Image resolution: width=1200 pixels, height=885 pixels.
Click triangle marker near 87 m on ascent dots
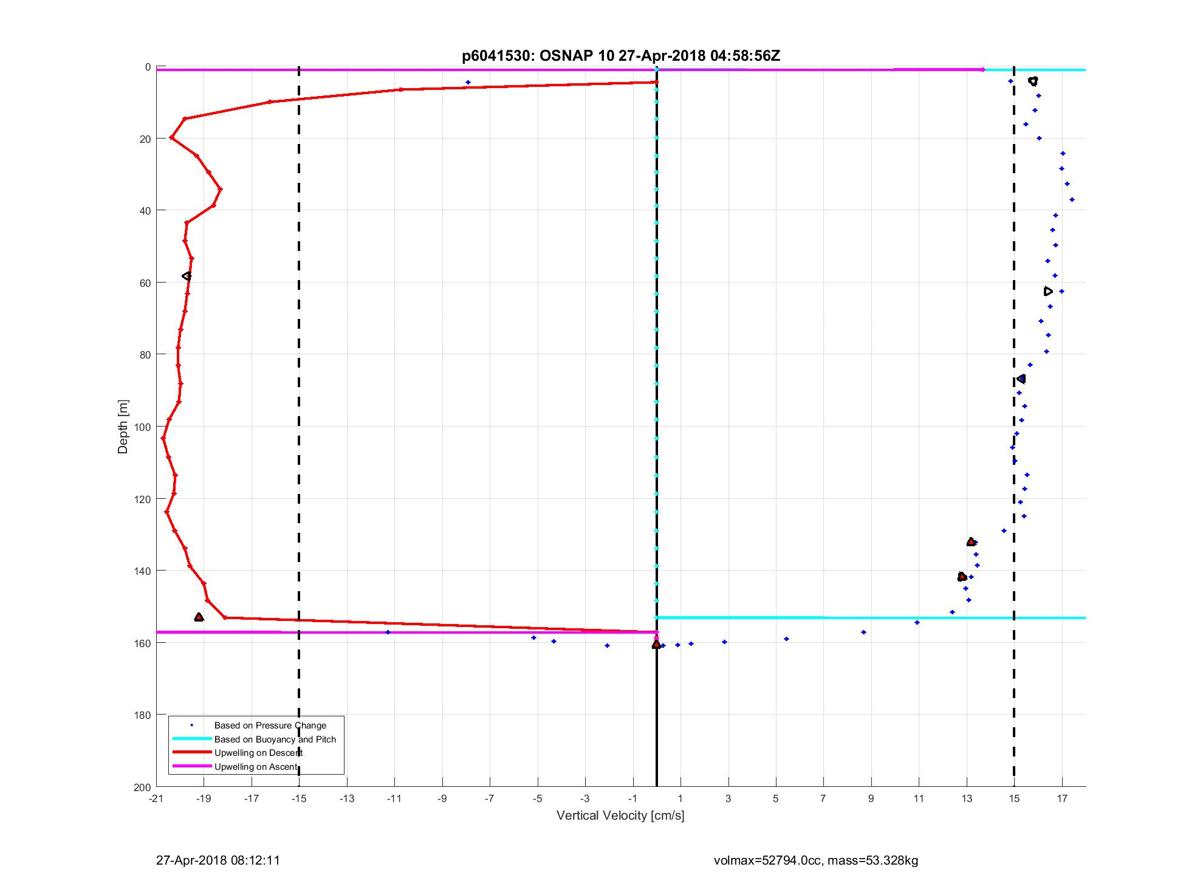click(x=1021, y=379)
